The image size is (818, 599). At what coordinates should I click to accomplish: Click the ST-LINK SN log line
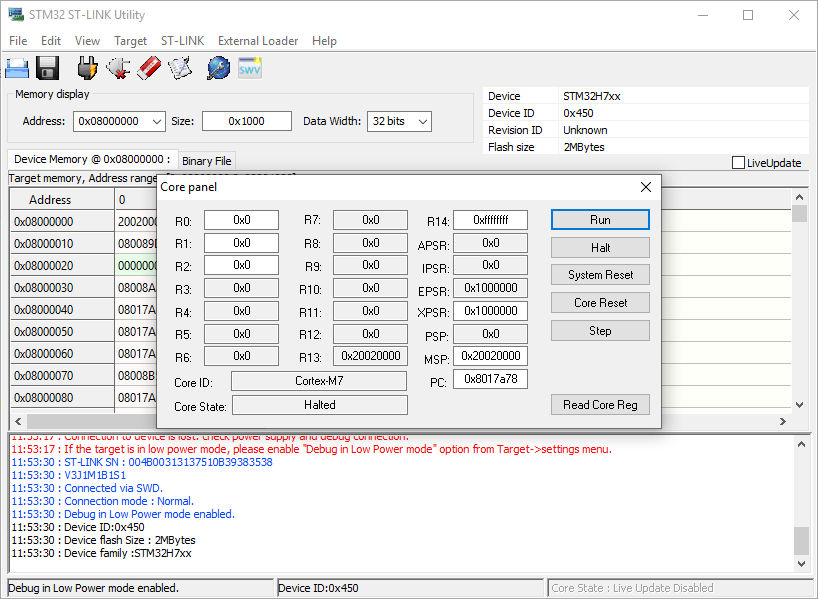142,462
